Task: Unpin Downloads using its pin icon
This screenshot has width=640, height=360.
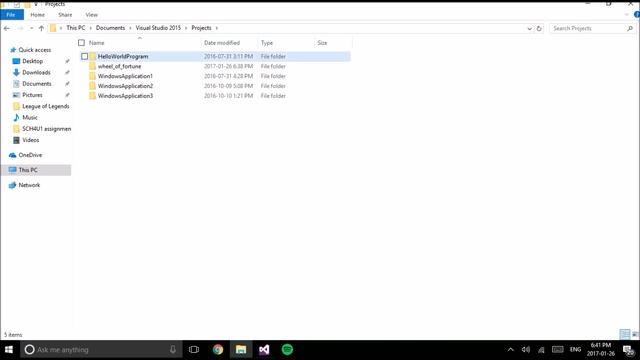Action: (x=67, y=73)
